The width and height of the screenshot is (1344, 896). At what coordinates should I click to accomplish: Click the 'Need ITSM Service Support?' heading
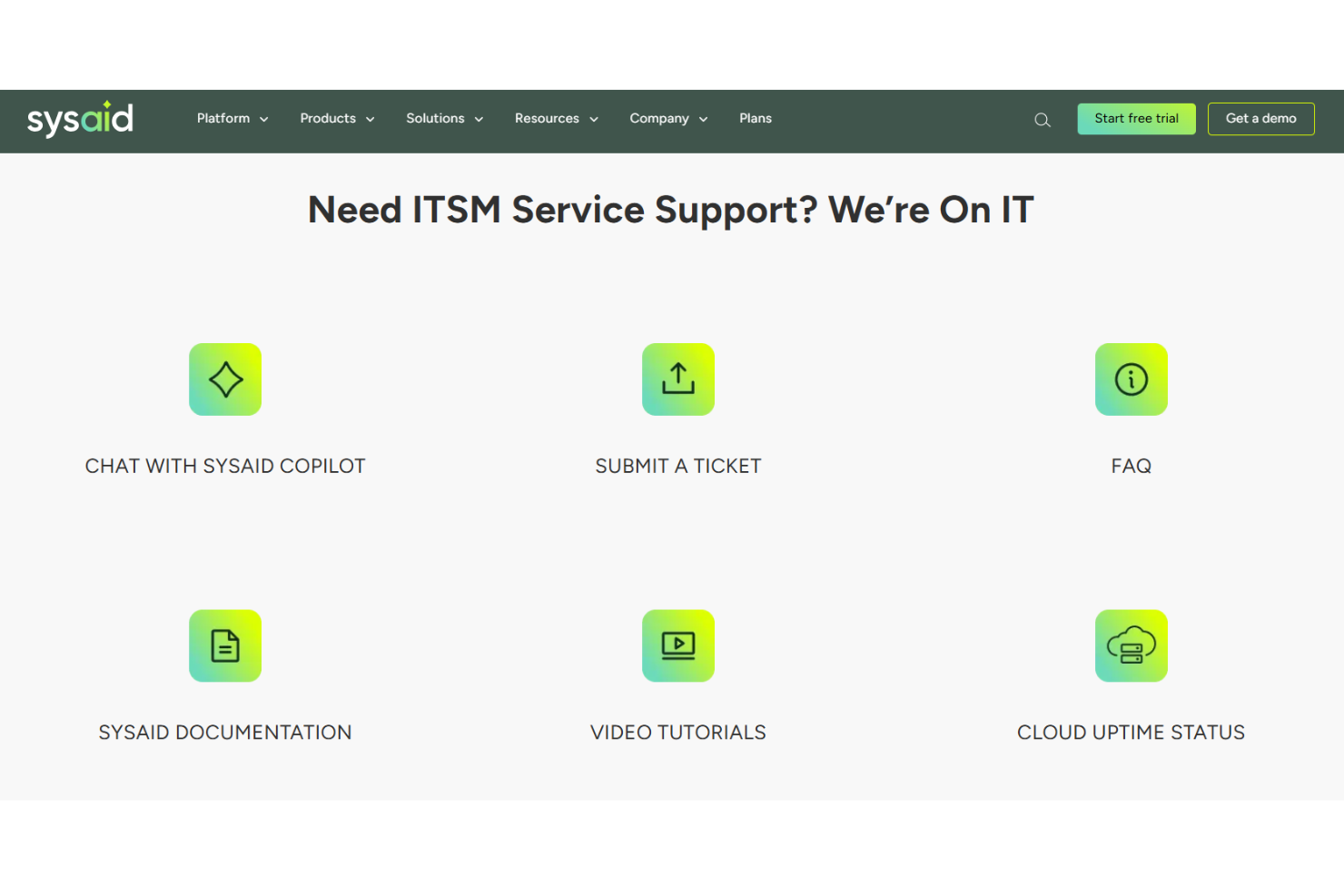point(671,210)
